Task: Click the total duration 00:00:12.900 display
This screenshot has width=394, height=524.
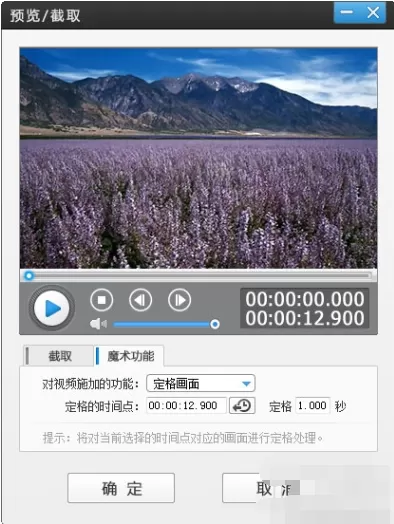Action: (x=304, y=318)
